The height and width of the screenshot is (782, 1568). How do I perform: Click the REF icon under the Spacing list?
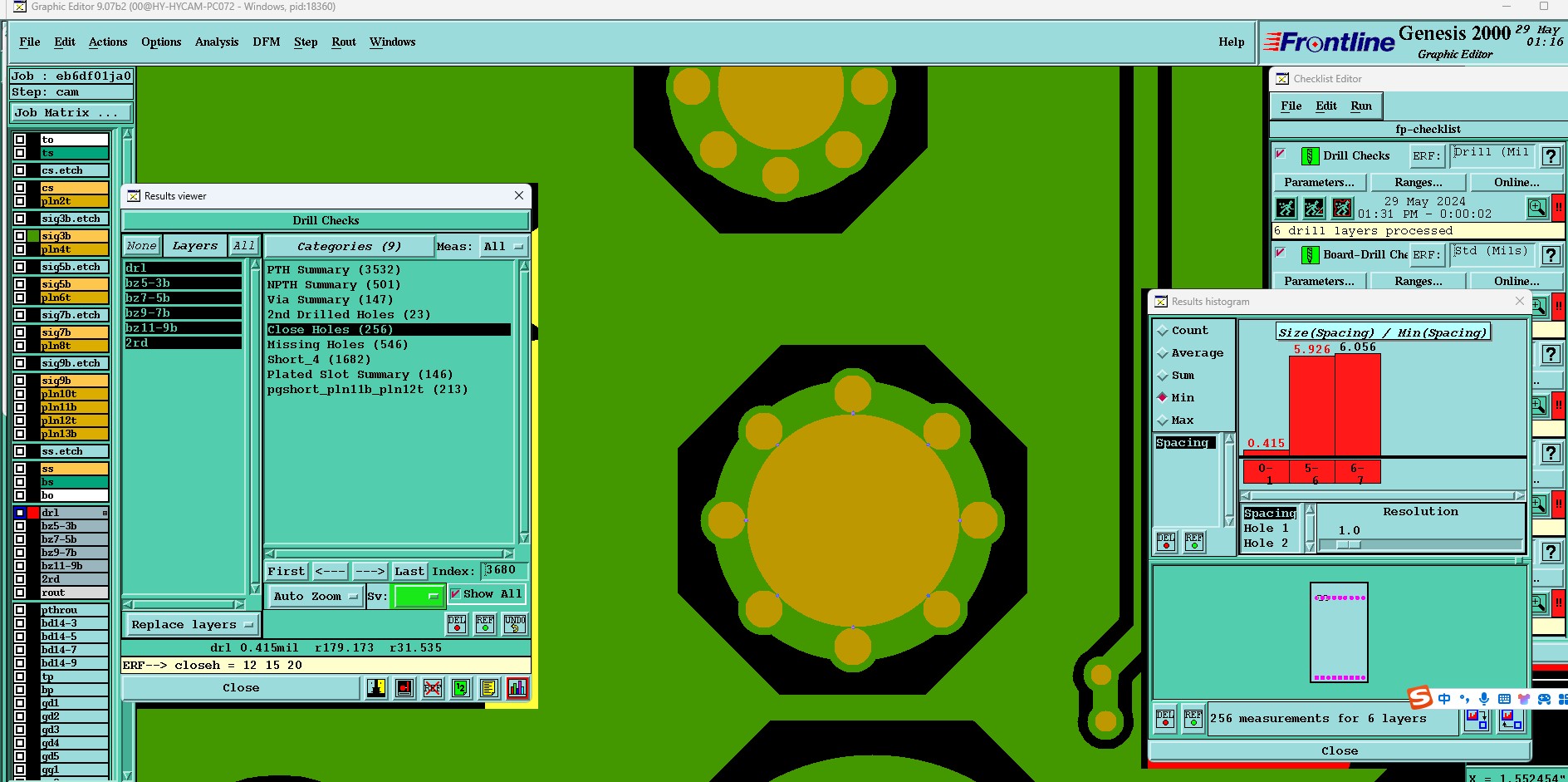point(1194,542)
